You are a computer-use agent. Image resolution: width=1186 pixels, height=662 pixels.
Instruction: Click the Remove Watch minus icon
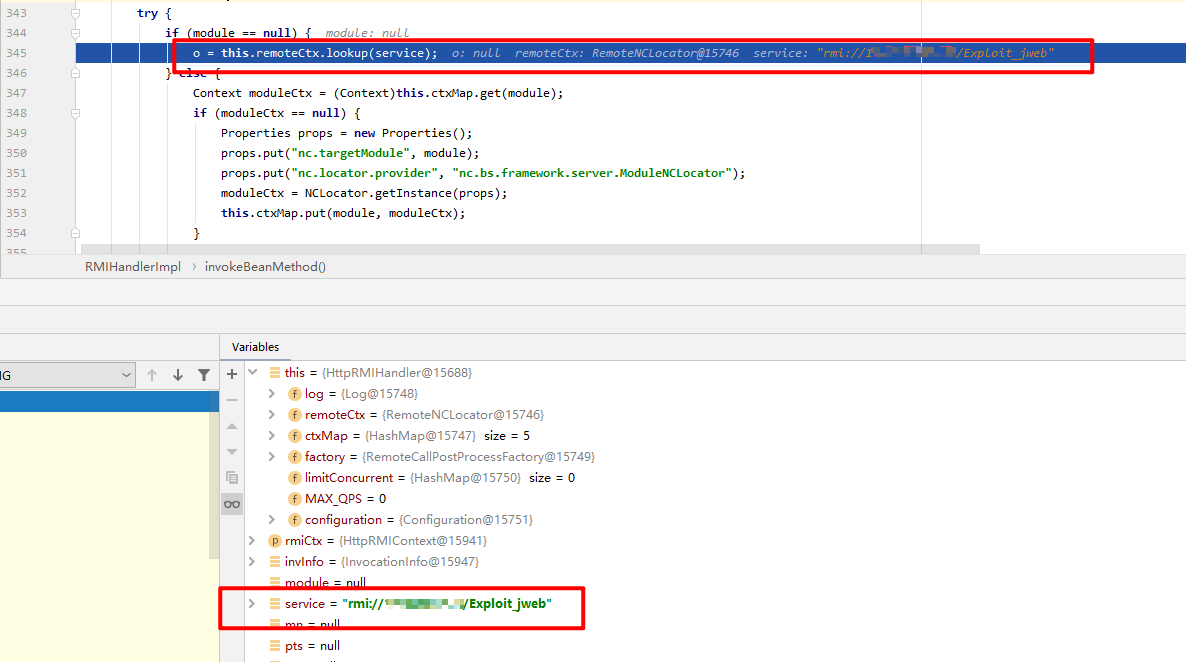coord(232,400)
